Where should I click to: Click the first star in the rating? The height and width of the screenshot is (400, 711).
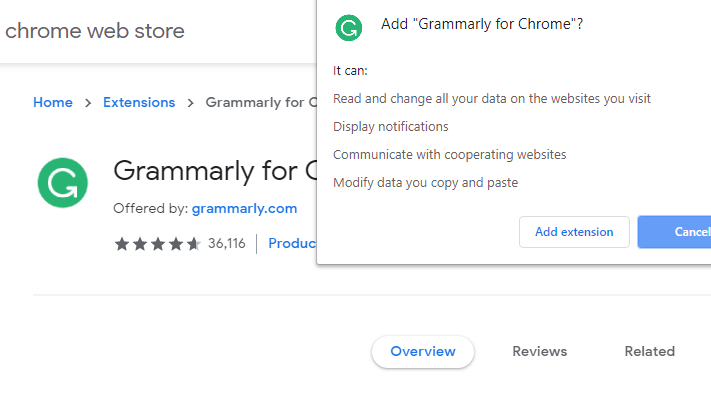pos(122,244)
